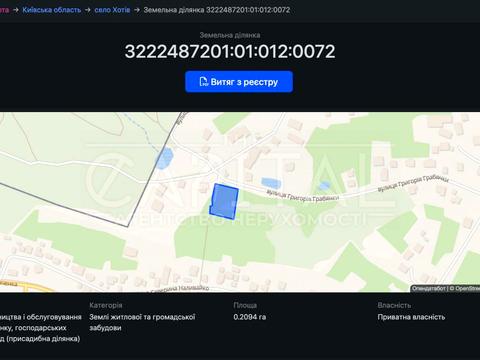Screen dimensions: 480x360
Task: Select the highlighted blue land parcel on the map
Action: (224, 201)
